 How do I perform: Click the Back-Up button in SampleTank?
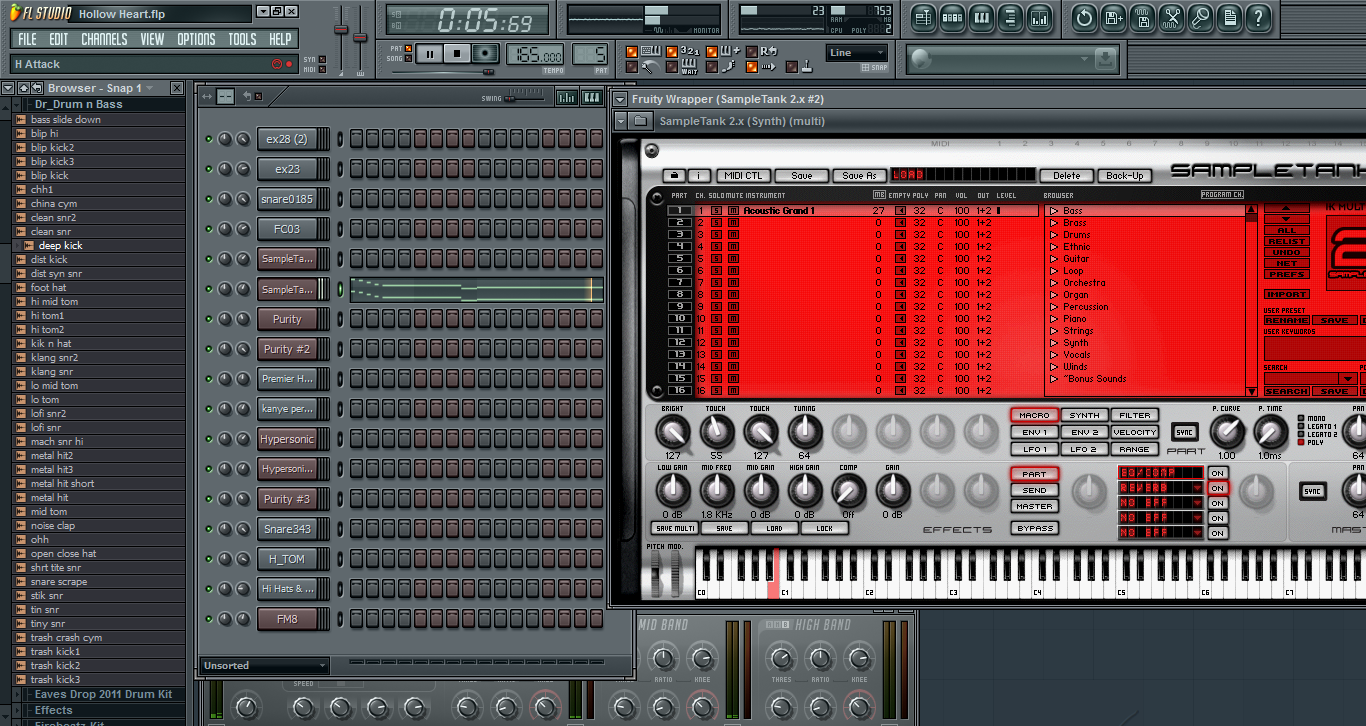pyautogui.click(x=1124, y=176)
